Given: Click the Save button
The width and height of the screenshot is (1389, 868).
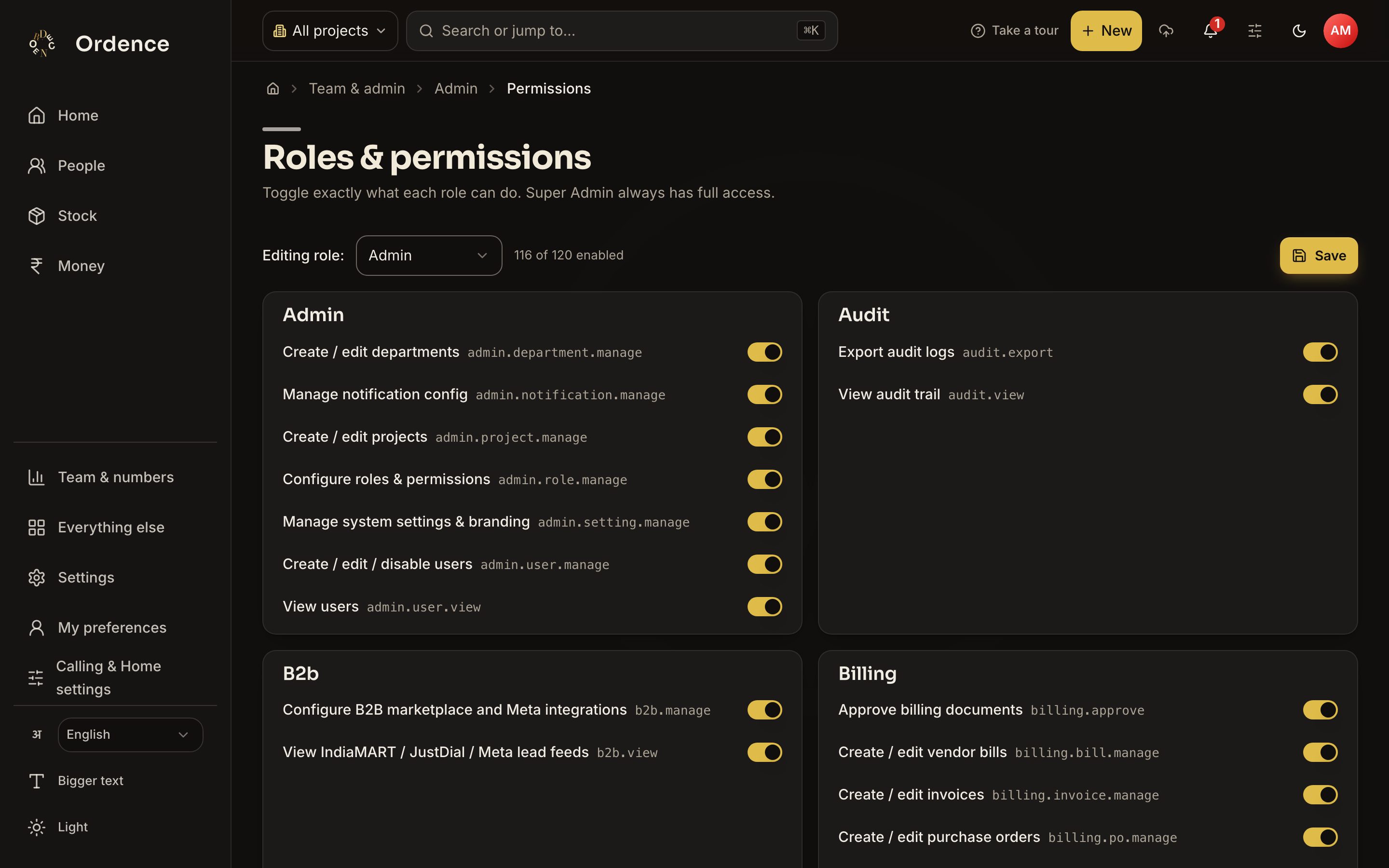Looking at the screenshot, I should pyautogui.click(x=1319, y=256).
